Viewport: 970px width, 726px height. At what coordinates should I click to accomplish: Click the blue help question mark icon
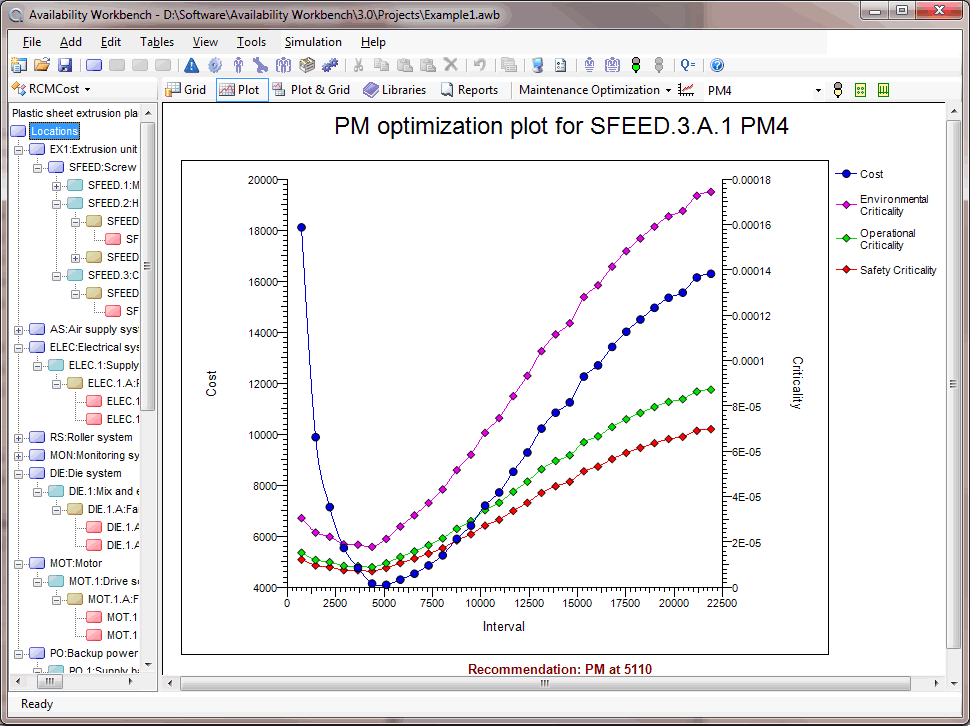717,65
